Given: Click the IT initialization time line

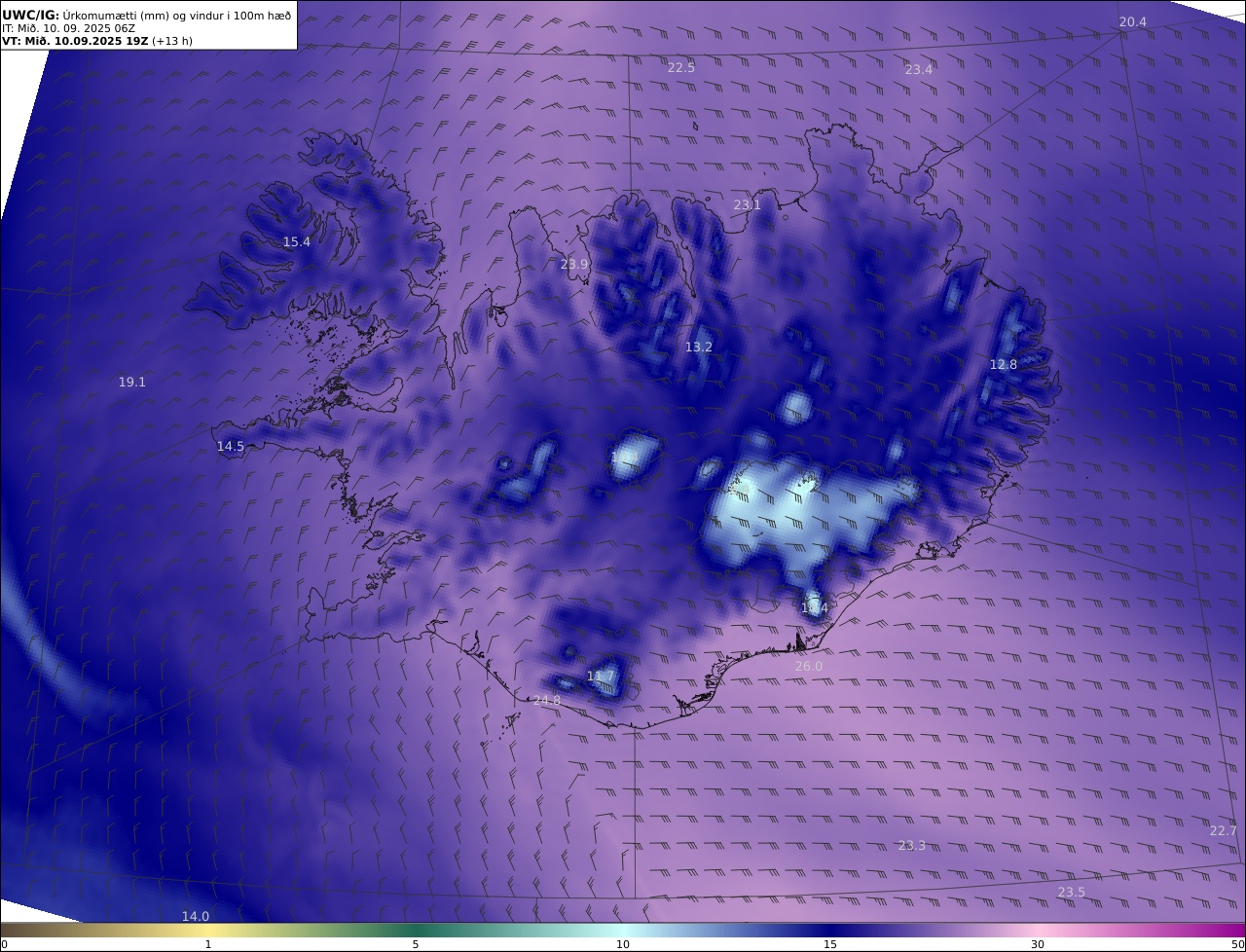Looking at the screenshot, I should pos(68,28).
